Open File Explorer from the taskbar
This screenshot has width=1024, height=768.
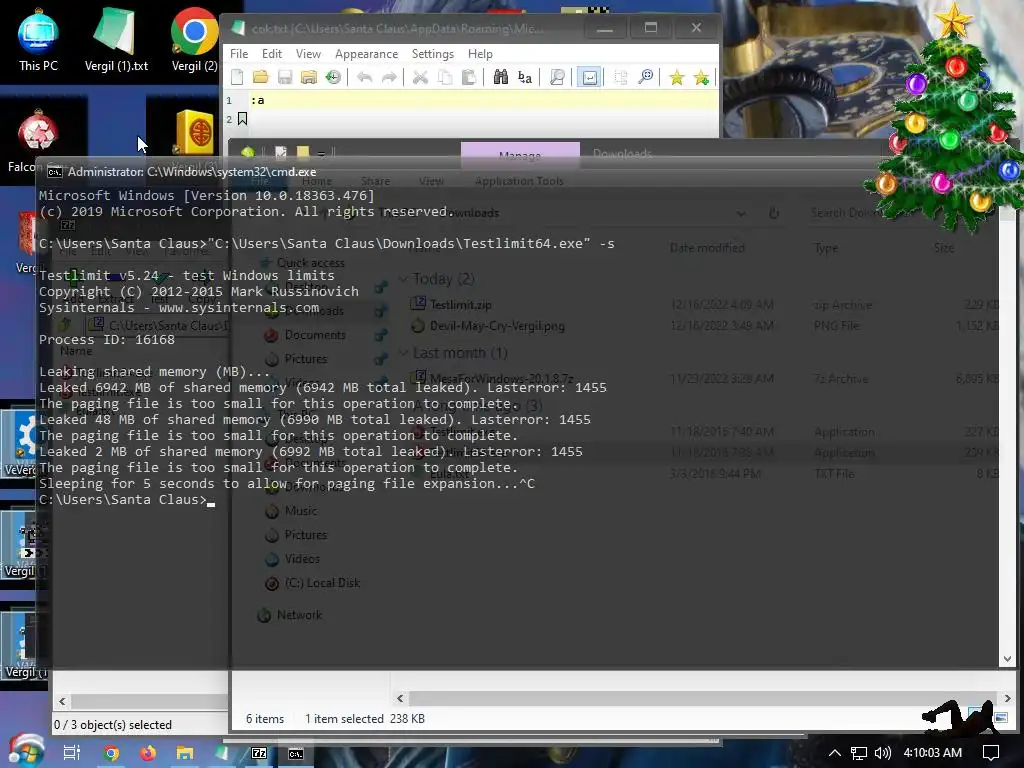(185, 754)
